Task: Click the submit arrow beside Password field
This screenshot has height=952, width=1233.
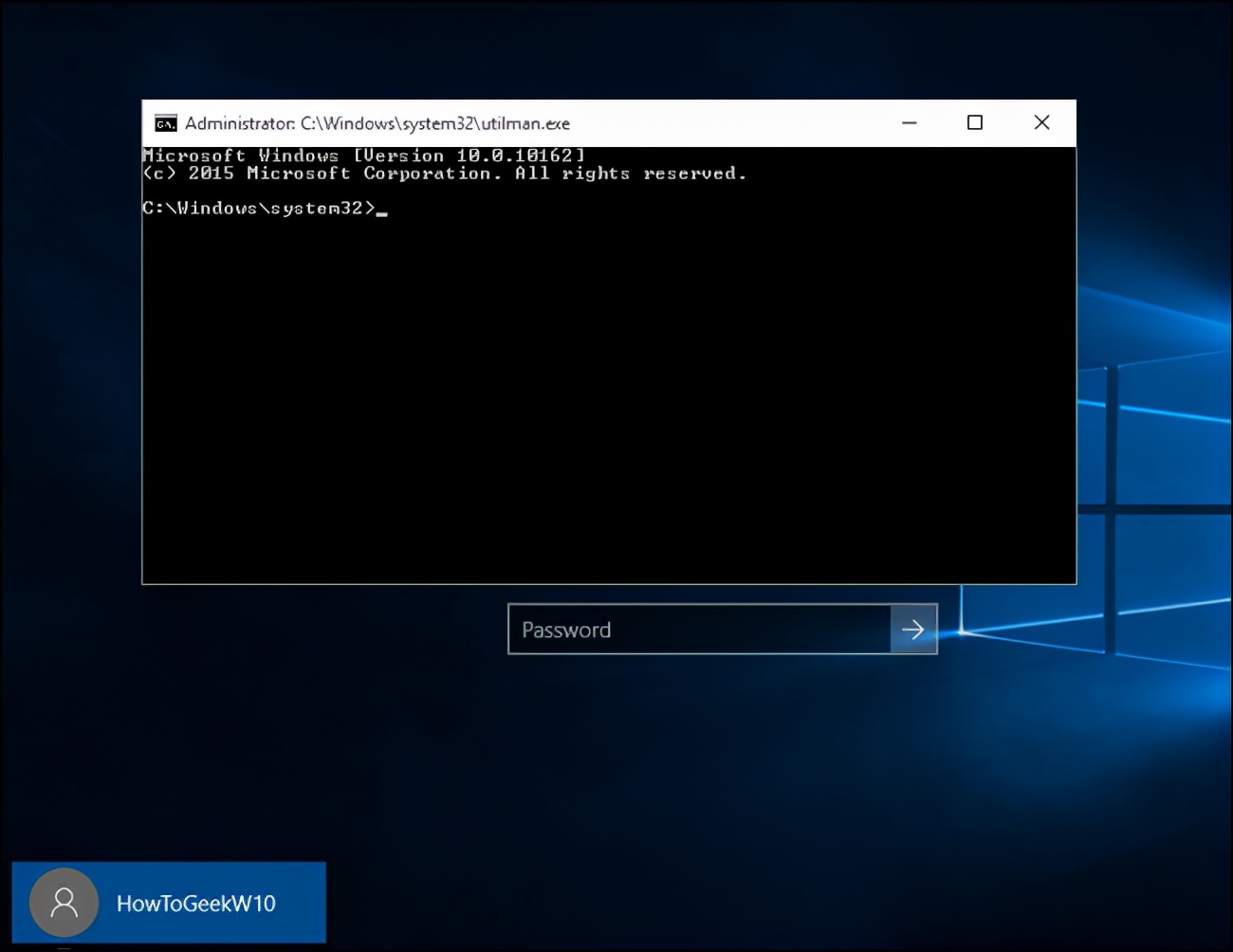Action: 913,629
